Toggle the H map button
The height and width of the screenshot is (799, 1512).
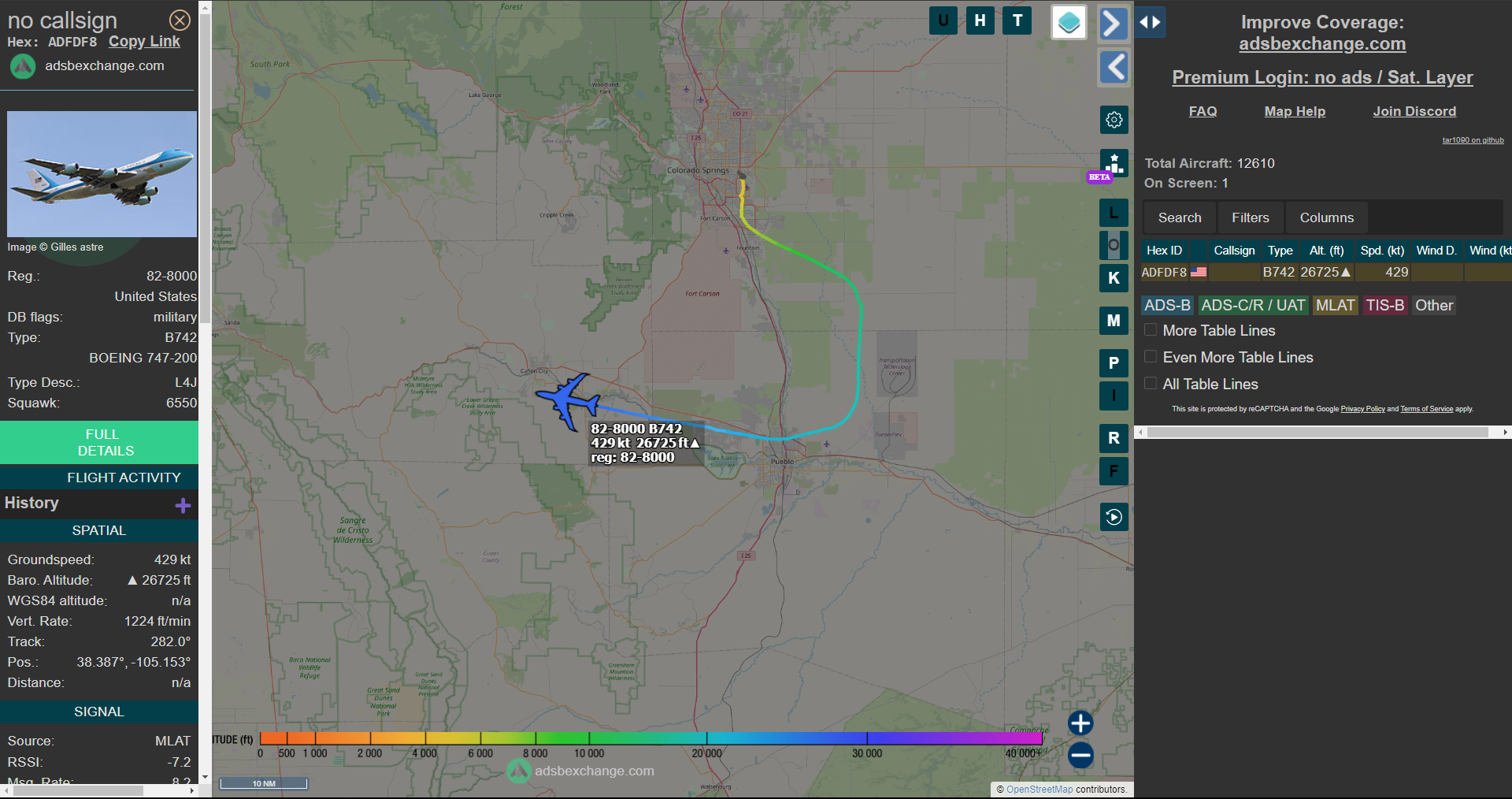click(980, 20)
